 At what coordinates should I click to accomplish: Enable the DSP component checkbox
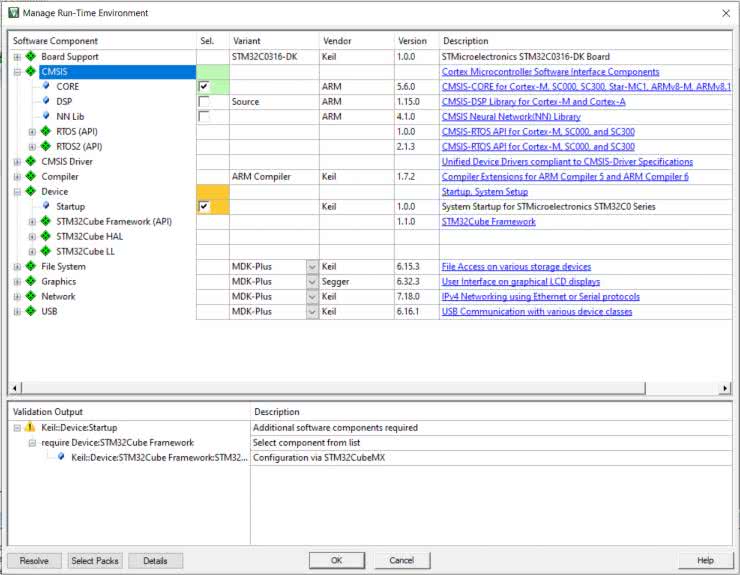point(204,102)
